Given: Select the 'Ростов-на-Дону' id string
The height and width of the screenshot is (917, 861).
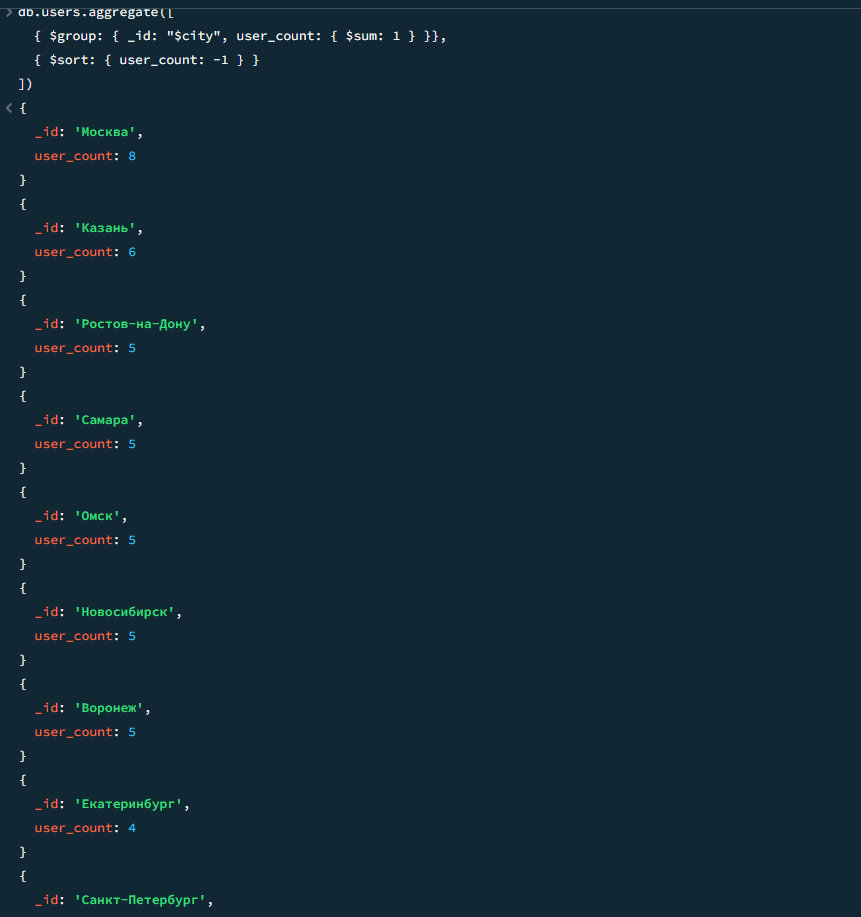Looking at the screenshot, I should pos(136,324).
